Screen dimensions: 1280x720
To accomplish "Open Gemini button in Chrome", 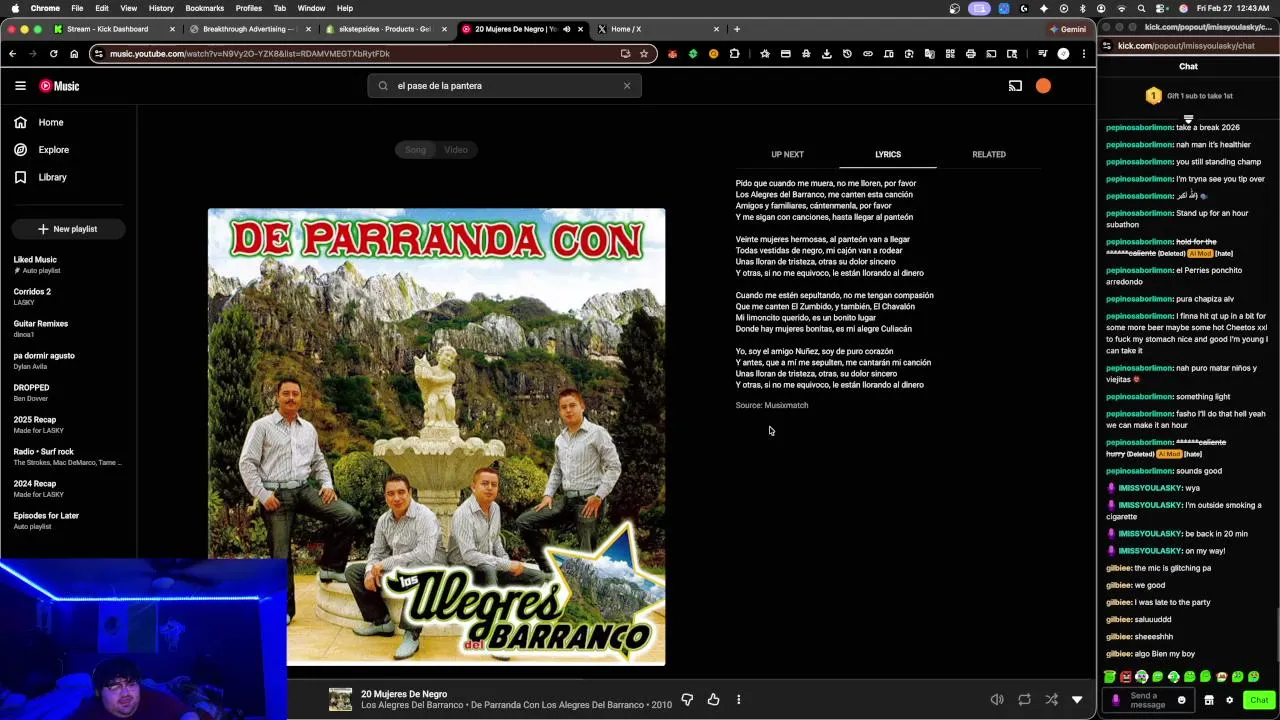I will tap(1068, 29).
